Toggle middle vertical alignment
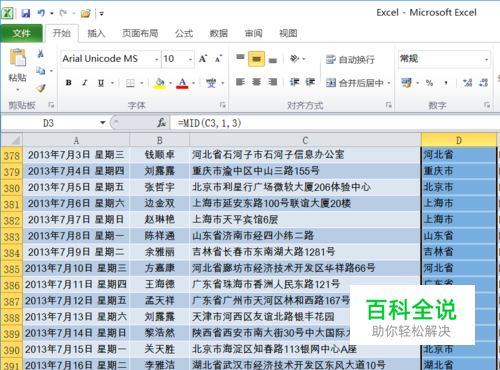 (x=256, y=59)
